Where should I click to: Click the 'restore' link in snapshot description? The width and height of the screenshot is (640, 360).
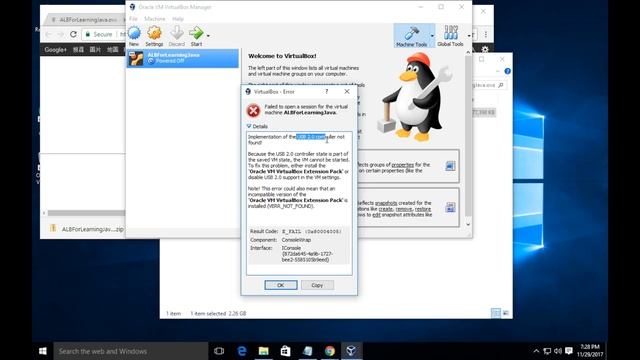[423, 209]
